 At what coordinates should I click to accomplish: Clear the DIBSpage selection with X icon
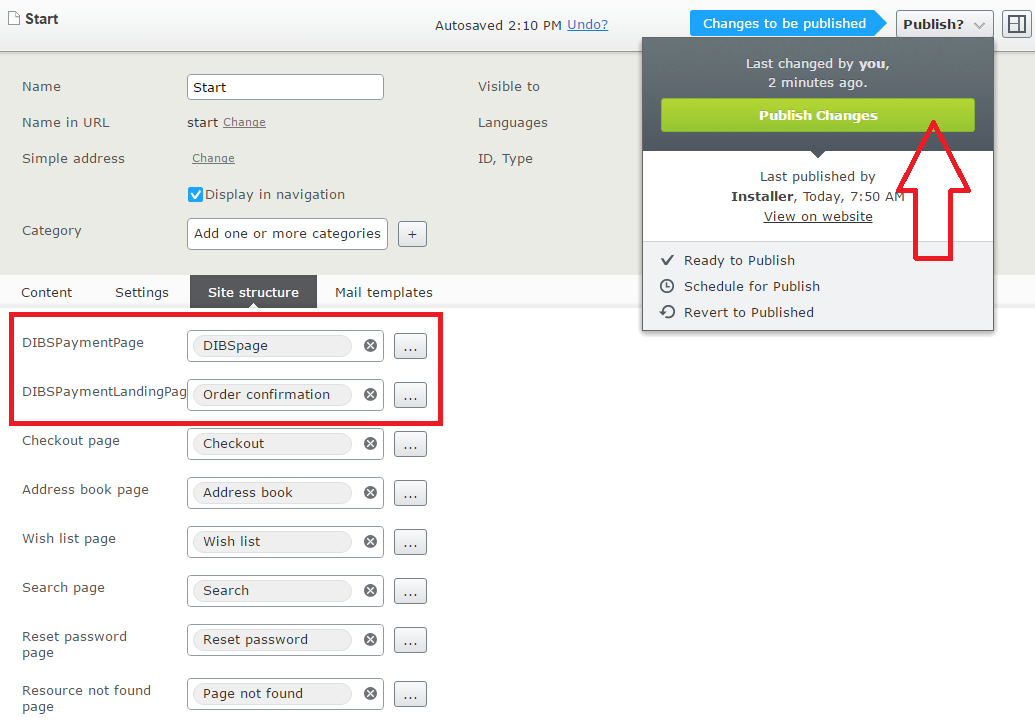[370, 345]
